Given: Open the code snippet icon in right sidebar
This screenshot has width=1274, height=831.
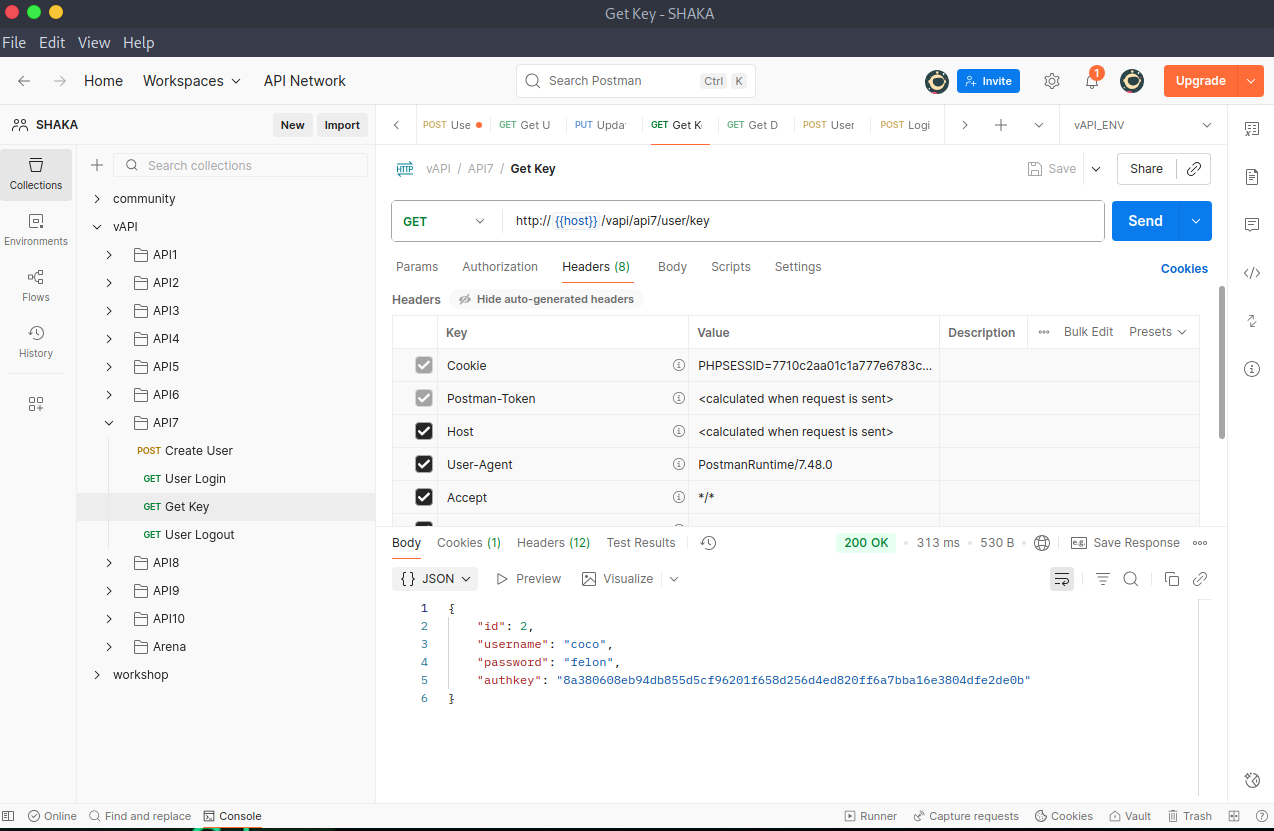Looking at the screenshot, I should click(x=1251, y=273).
